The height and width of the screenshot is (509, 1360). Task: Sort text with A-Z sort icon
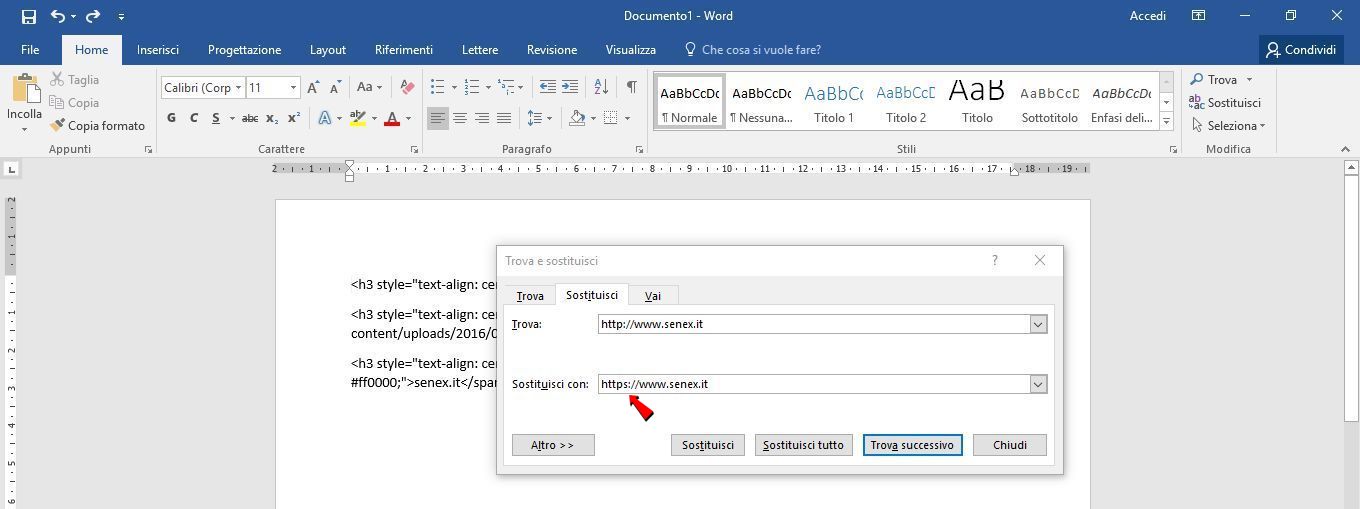[x=601, y=88]
